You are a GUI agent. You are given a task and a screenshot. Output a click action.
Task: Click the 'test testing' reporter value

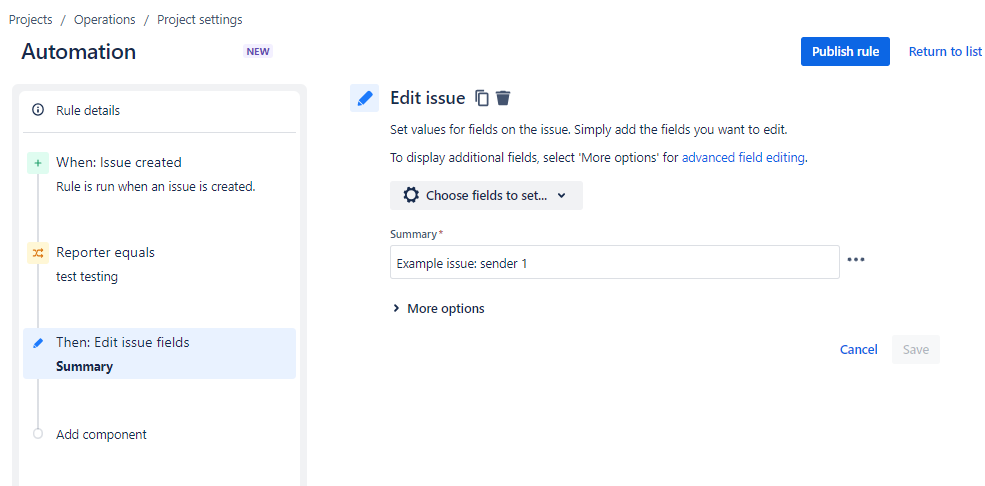87,276
